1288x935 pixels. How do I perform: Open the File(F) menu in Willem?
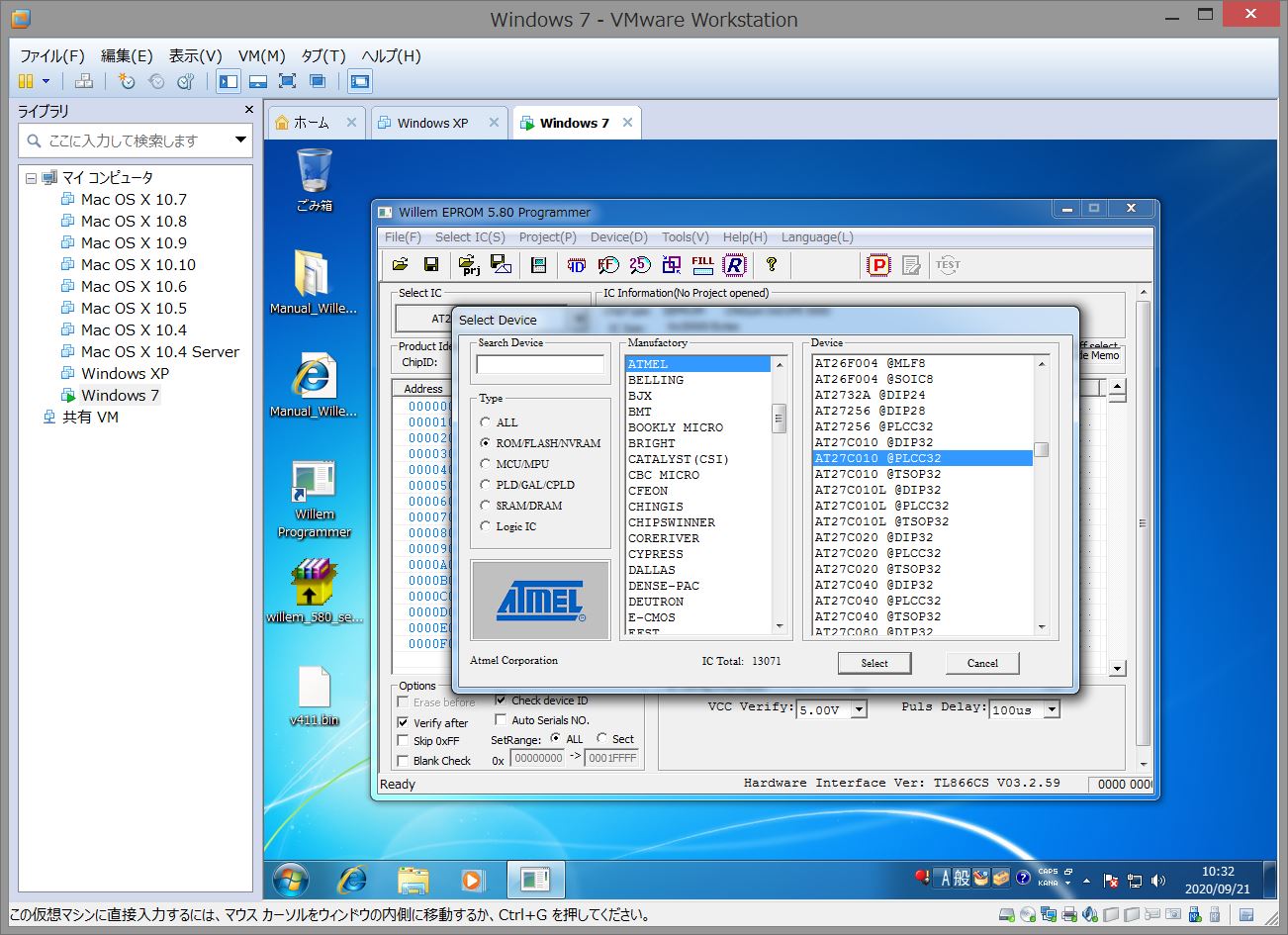403,236
